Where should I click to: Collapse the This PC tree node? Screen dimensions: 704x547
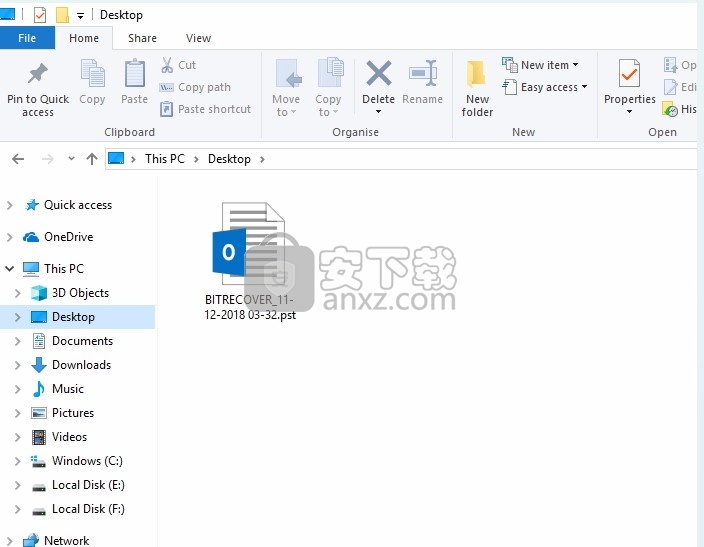click(x=9, y=269)
